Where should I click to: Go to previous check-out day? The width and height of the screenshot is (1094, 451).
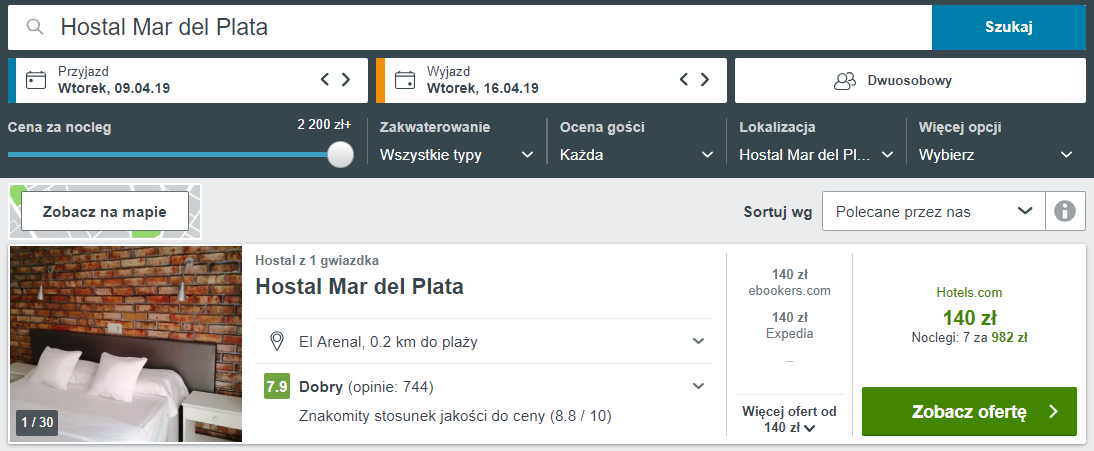click(x=684, y=80)
